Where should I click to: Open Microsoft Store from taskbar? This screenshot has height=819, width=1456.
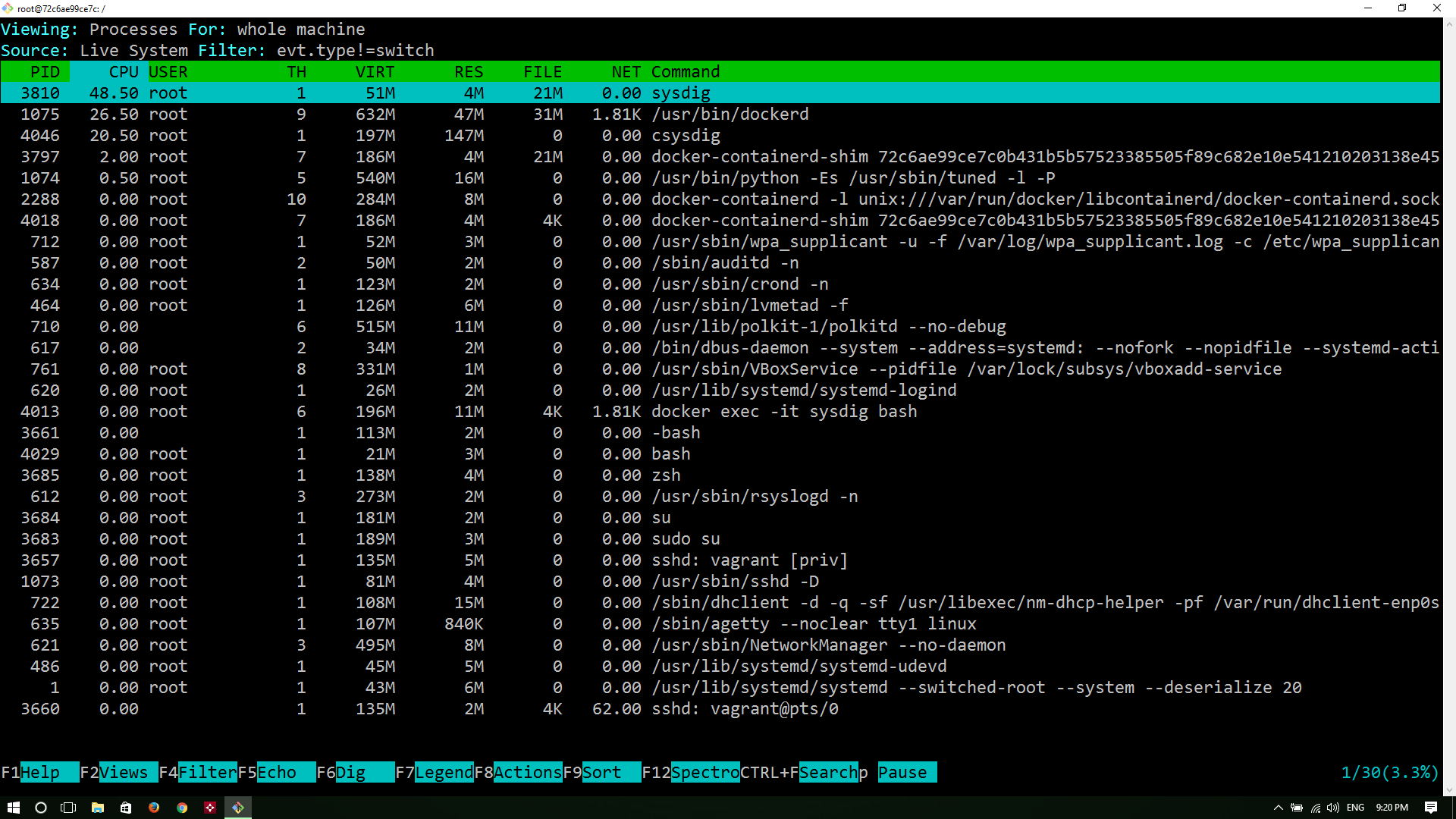coord(126,808)
